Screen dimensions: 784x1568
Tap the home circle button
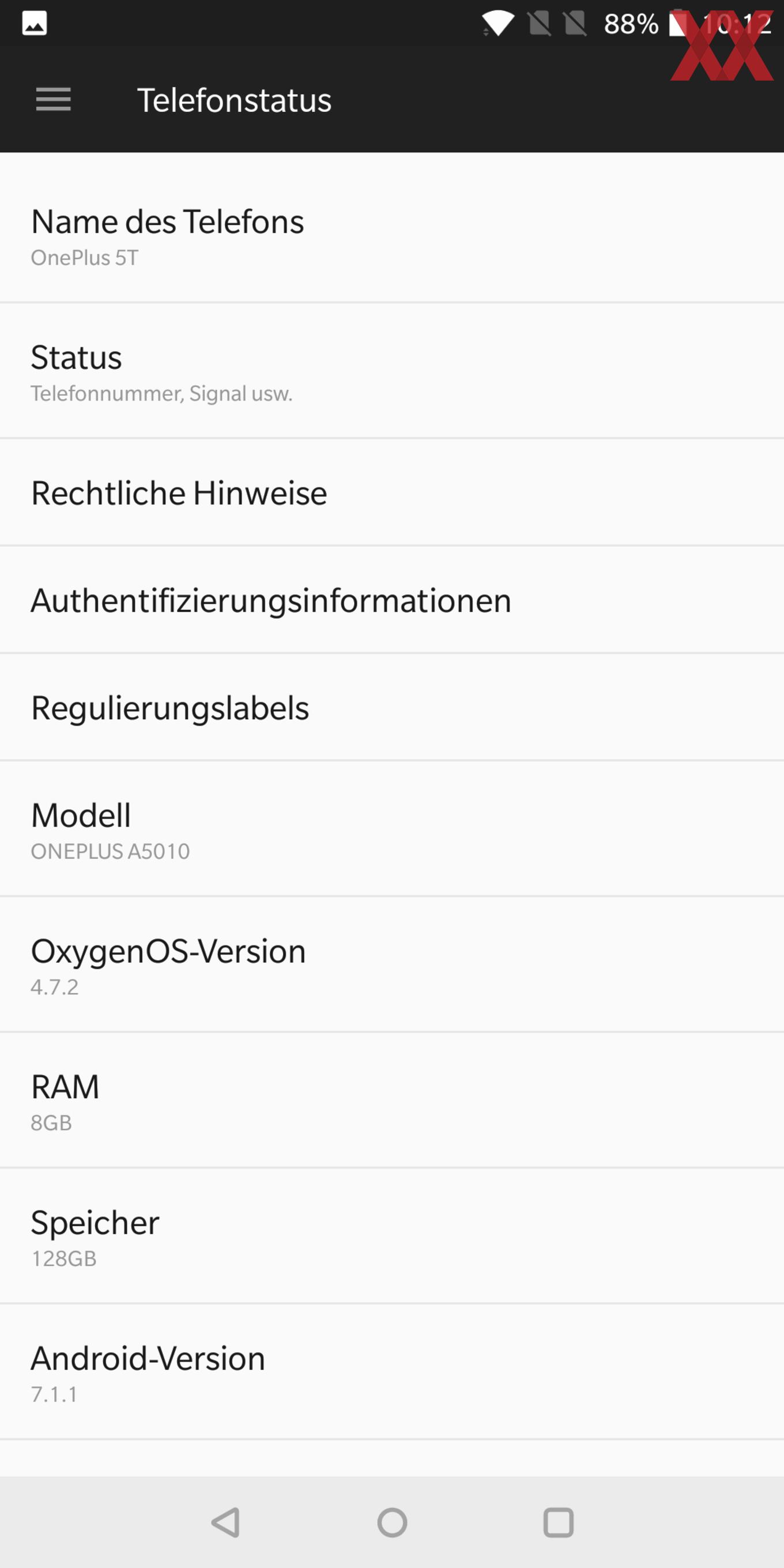[392, 1522]
